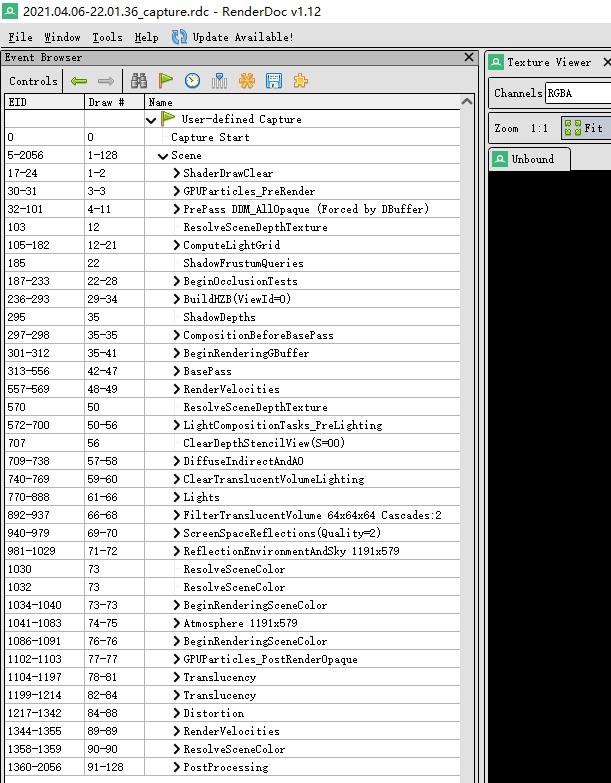
Task: Select Translucency 1104-1197 row
Action: click(x=233, y=677)
